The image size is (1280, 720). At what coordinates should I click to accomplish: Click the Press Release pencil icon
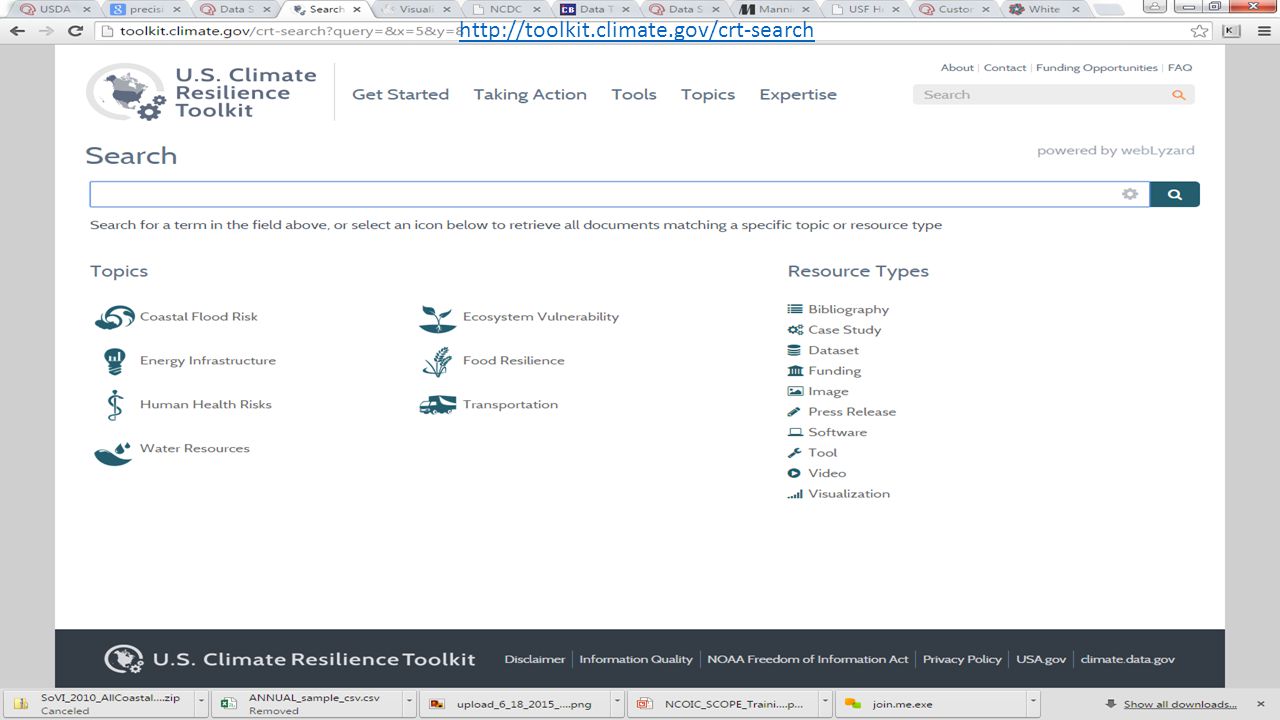(x=795, y=412)
